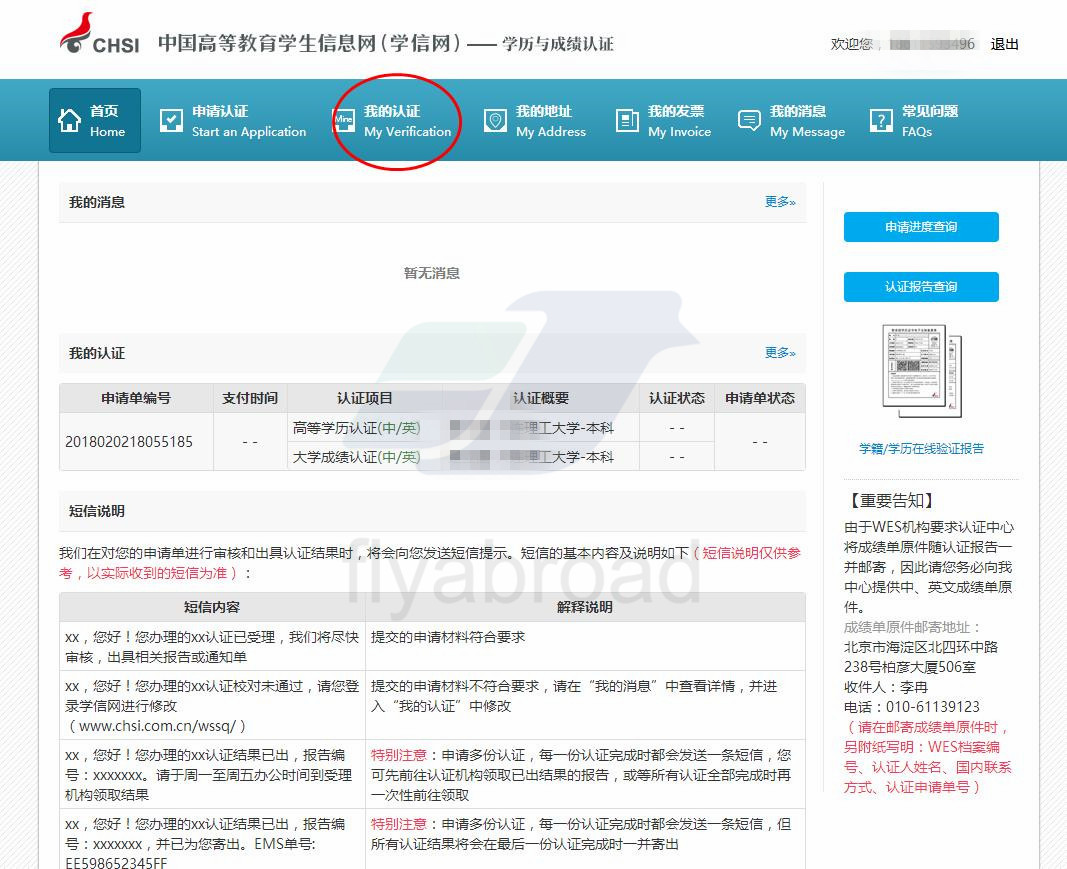Open the 我的认证 My Verification tab
Viewport: 1067px width, 869px height.
click(x=407, y=121)
